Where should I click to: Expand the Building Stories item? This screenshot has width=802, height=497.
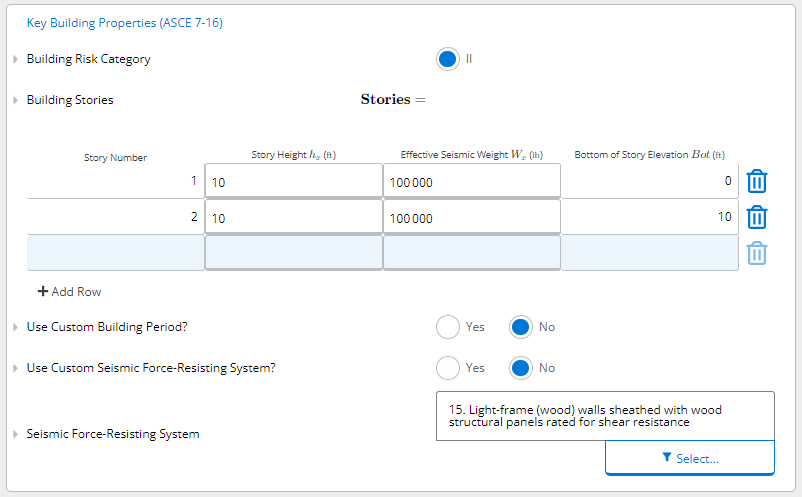[x=15, y=100]
